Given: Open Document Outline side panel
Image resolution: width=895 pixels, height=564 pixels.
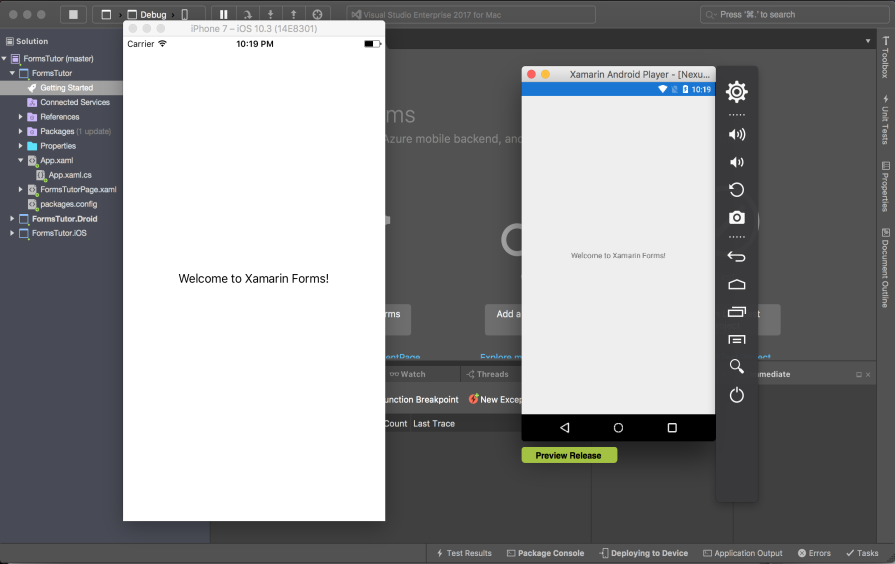Looking at the screenshot, I should click(x=885, y=268).
